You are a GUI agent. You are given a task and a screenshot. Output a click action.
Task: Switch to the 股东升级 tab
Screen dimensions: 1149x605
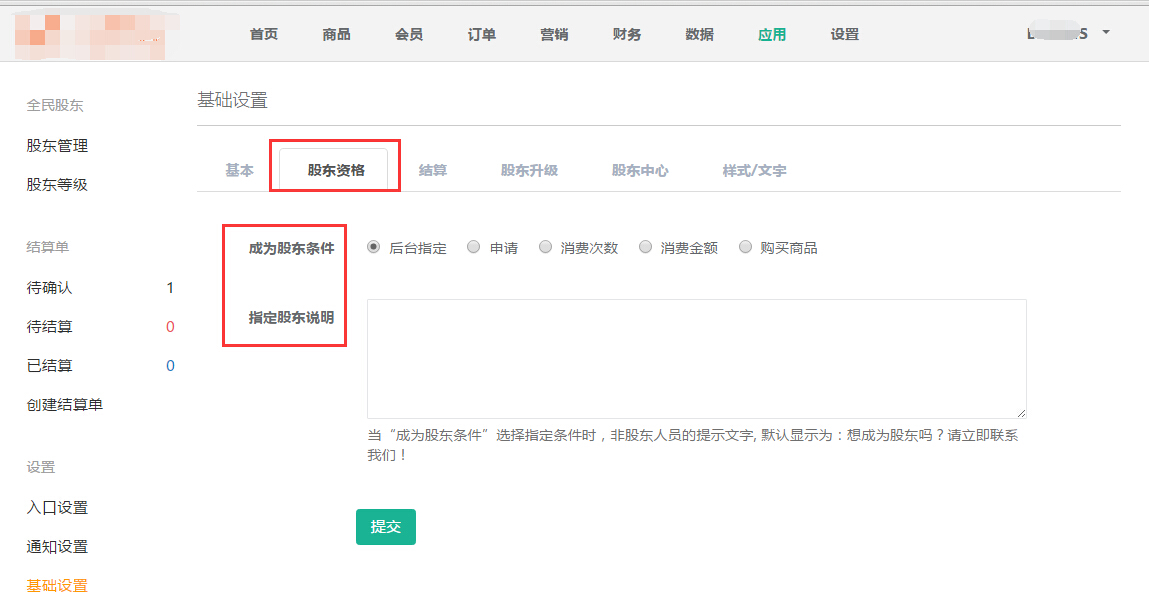point(529,170)
